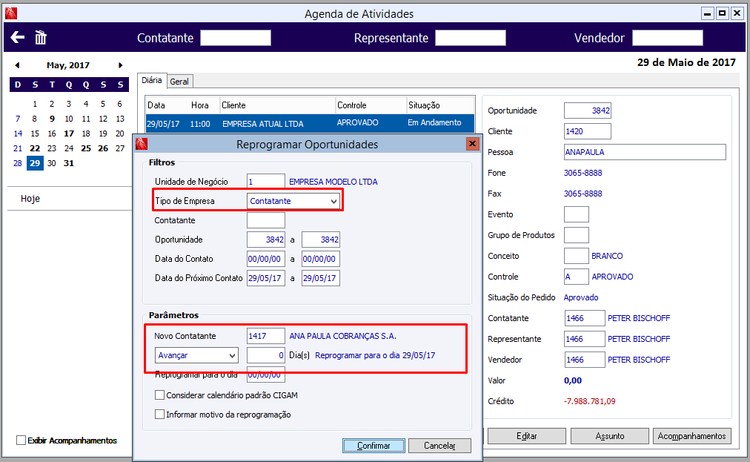Select day 22 in the calendar
This screenshot has width=750, height=462.
click(x=35, y=148)
